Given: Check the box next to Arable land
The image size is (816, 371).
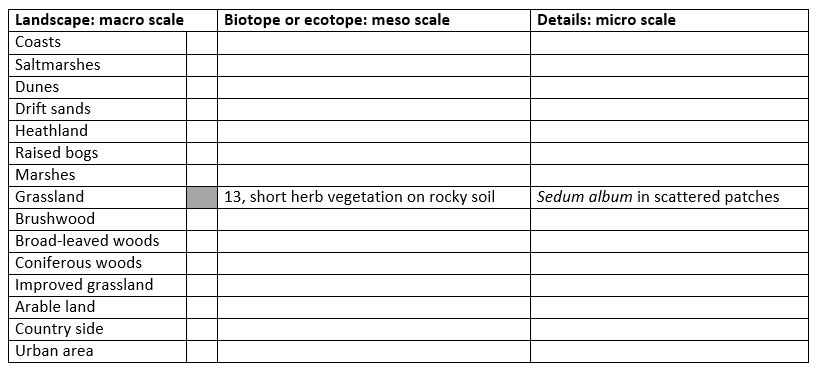Looking at the screenshot, I should [202, 308].
